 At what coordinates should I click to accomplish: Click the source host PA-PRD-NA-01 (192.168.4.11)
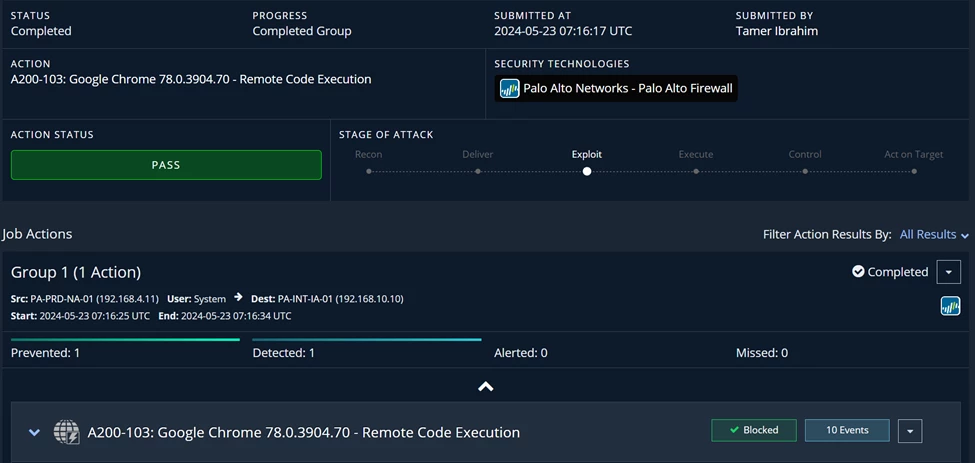[x=96, y=299]
